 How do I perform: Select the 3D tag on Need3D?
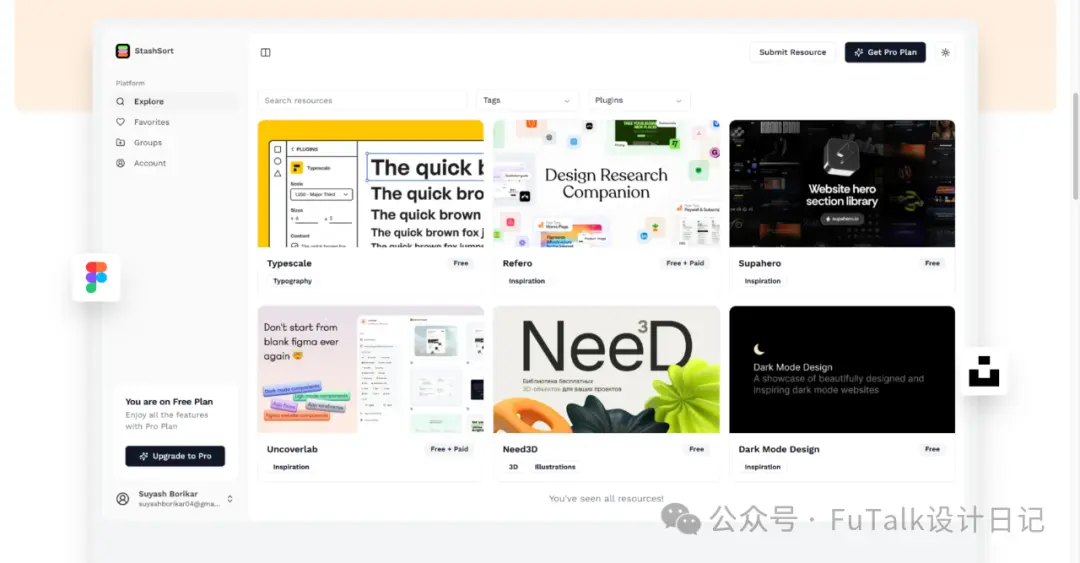tap(513, 467)
